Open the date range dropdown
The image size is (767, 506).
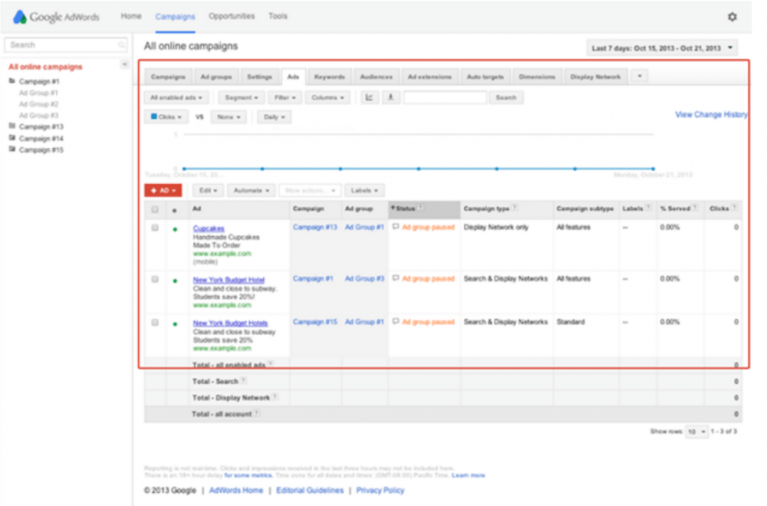pos(662,48)
